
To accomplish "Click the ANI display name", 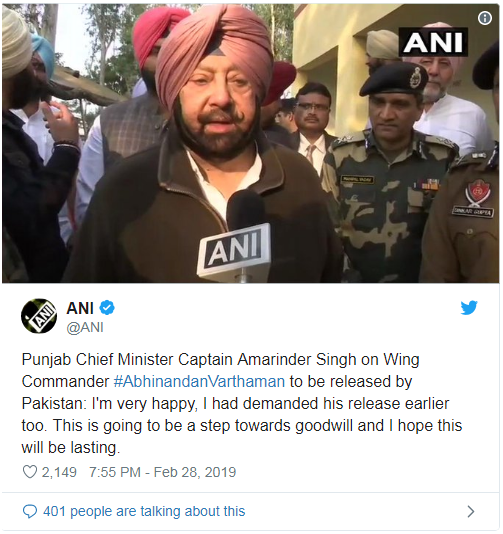I will [80, 308].
